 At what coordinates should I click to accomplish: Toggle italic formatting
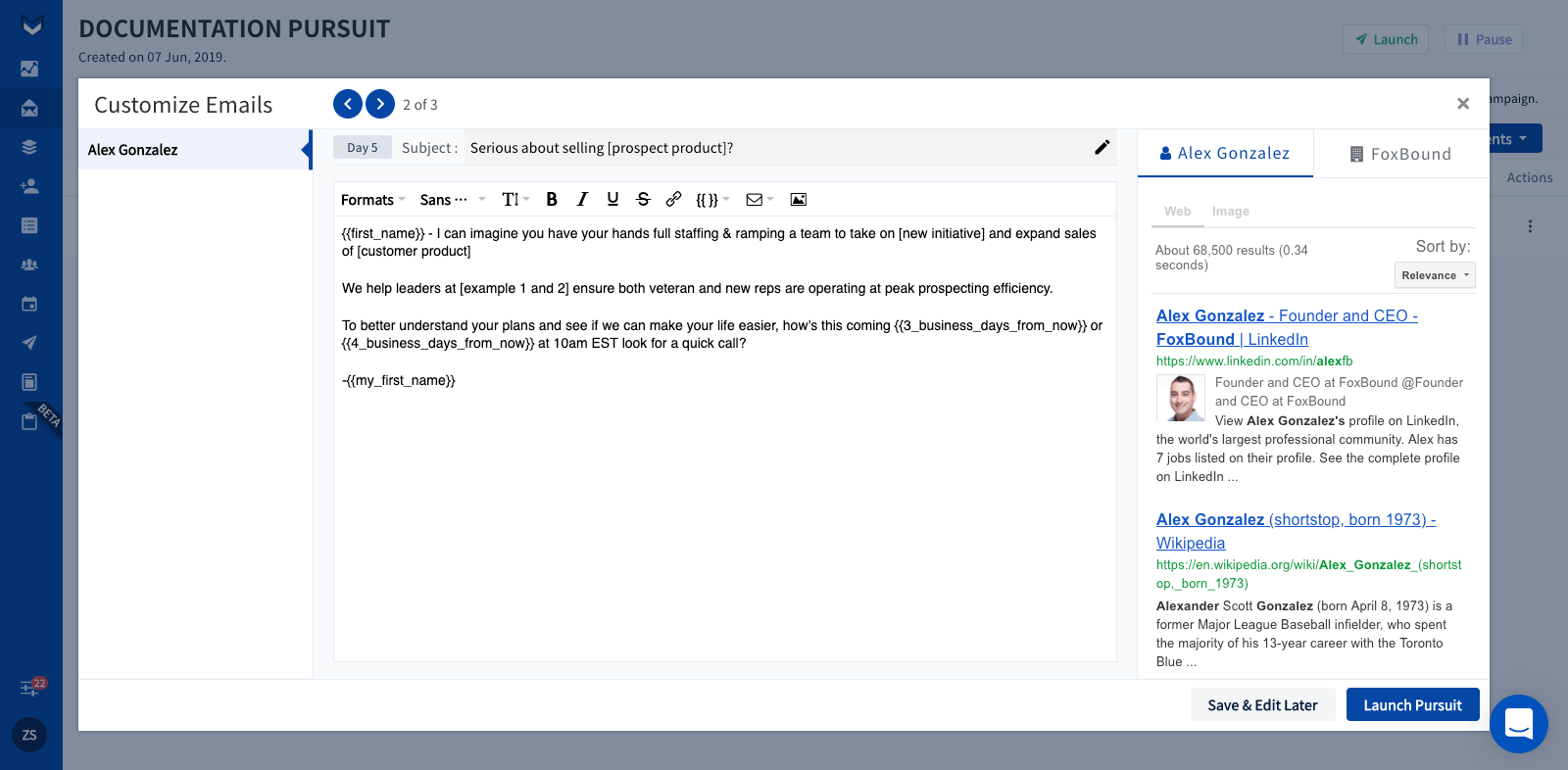click(x=582, y=199)
